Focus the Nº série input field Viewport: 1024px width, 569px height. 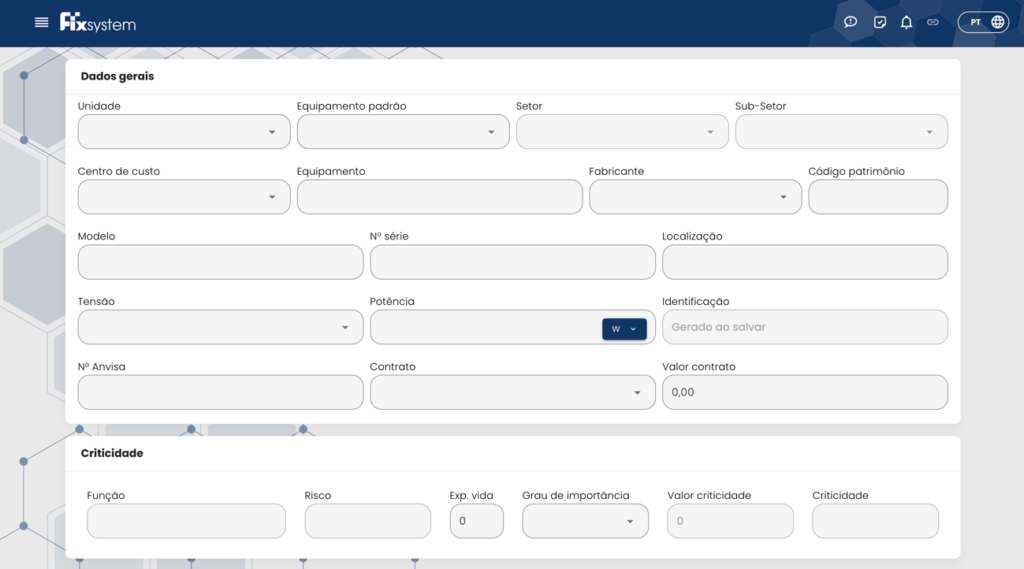click(512, 262)
